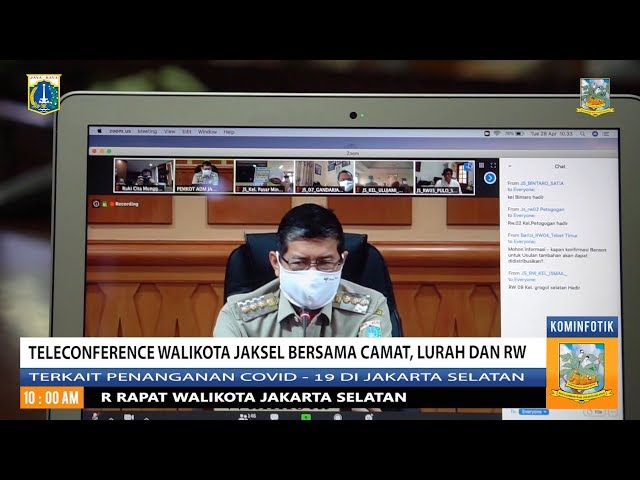
Task: Open Spotlight search in the menu bar
Action: pyautogui.click(x=582, y=133)
